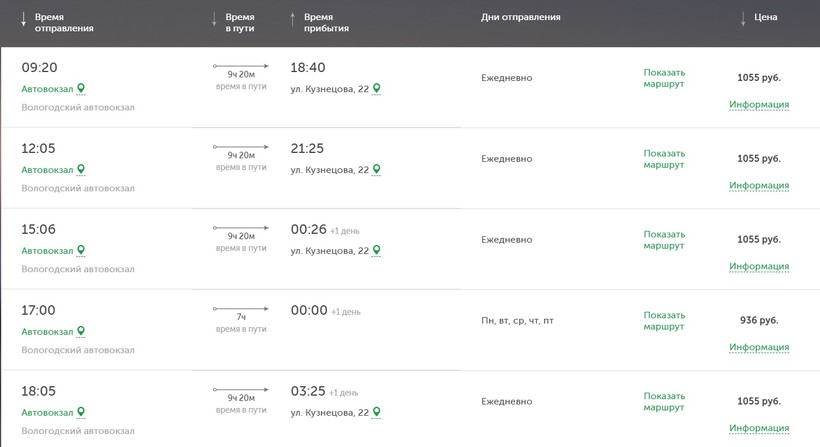
Task: Click map pin next to 00:26 arrival address
Action: 377,250
